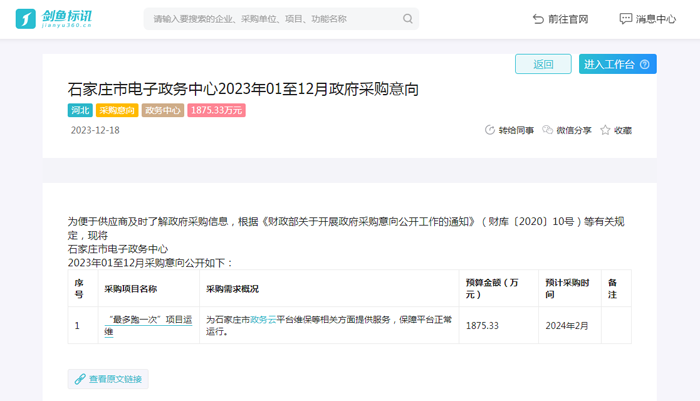The height and width of the screenshot is (401, 700).
Task: Focus the enterprise and project search box
Action: coord(270,19)
